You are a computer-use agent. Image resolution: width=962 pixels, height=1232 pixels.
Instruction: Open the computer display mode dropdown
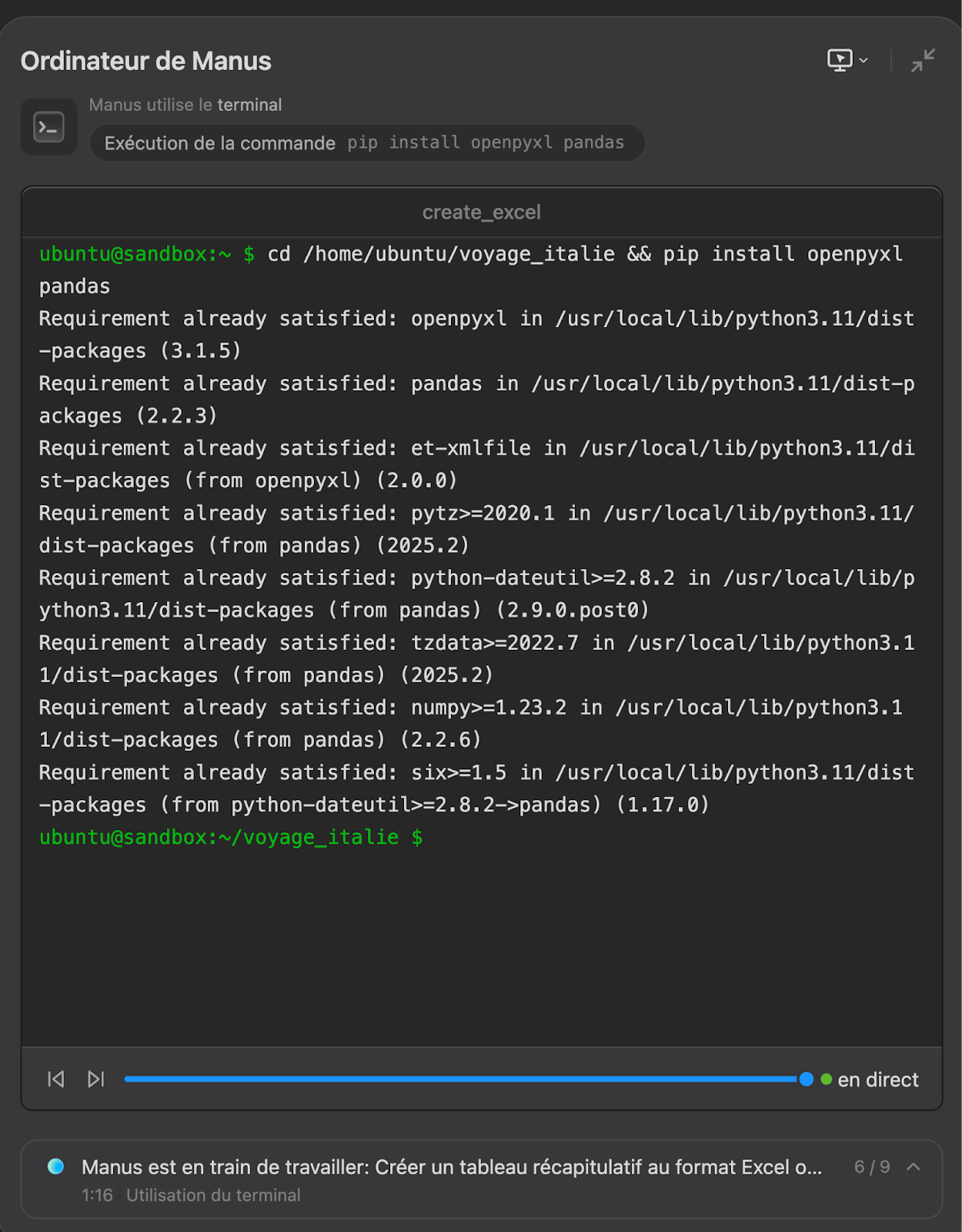[847, 60]
